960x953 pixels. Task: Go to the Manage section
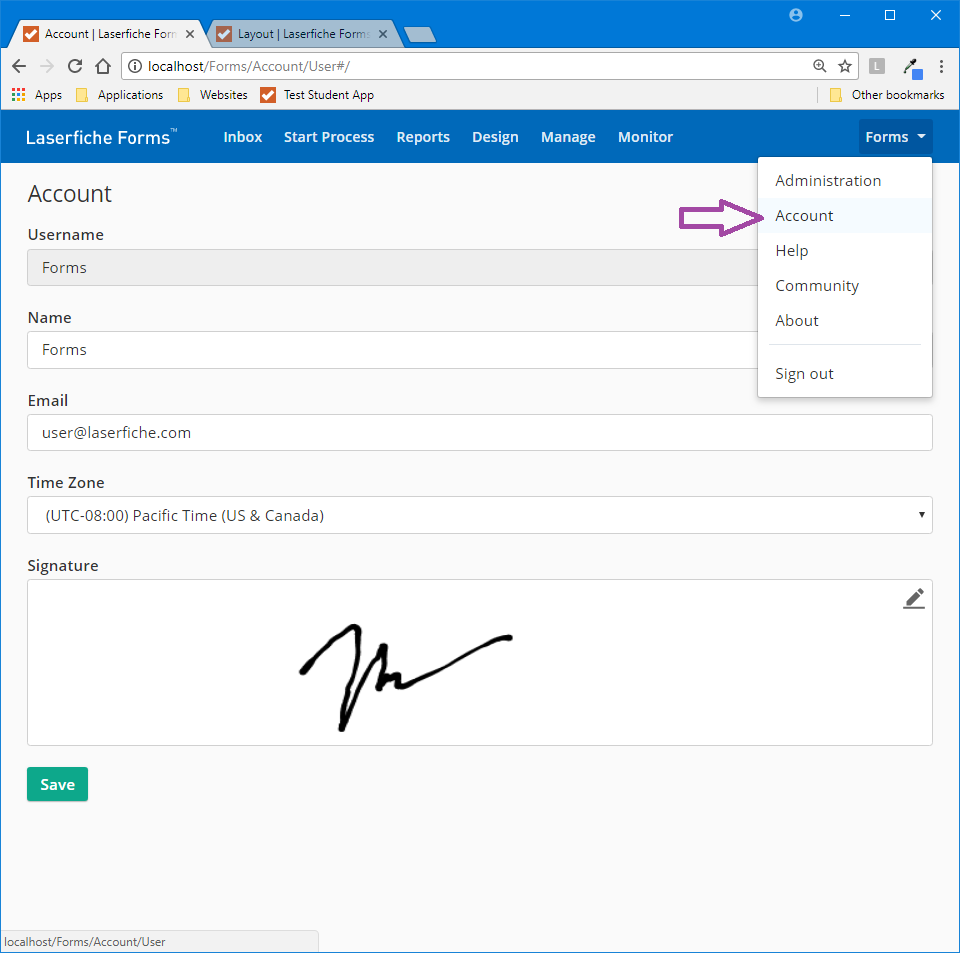568,137
